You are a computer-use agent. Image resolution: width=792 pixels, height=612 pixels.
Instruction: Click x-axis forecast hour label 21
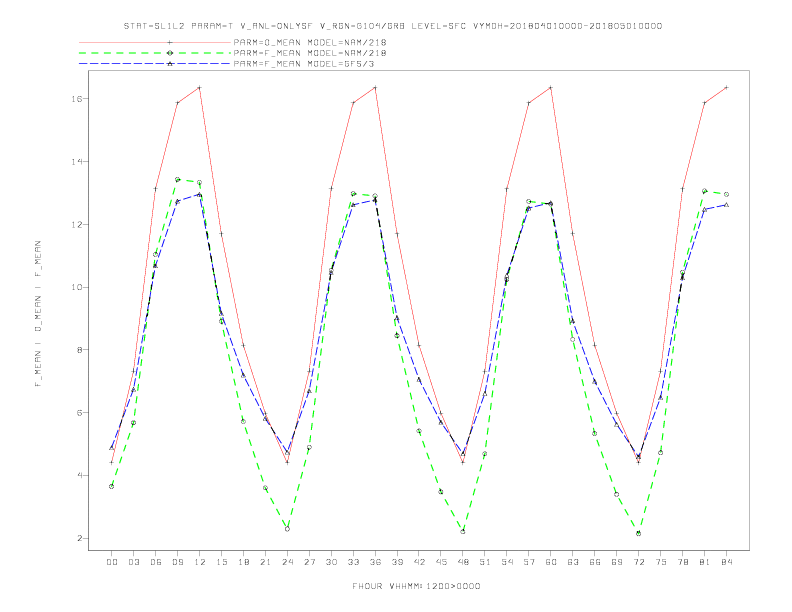click(x=265, y=562)
